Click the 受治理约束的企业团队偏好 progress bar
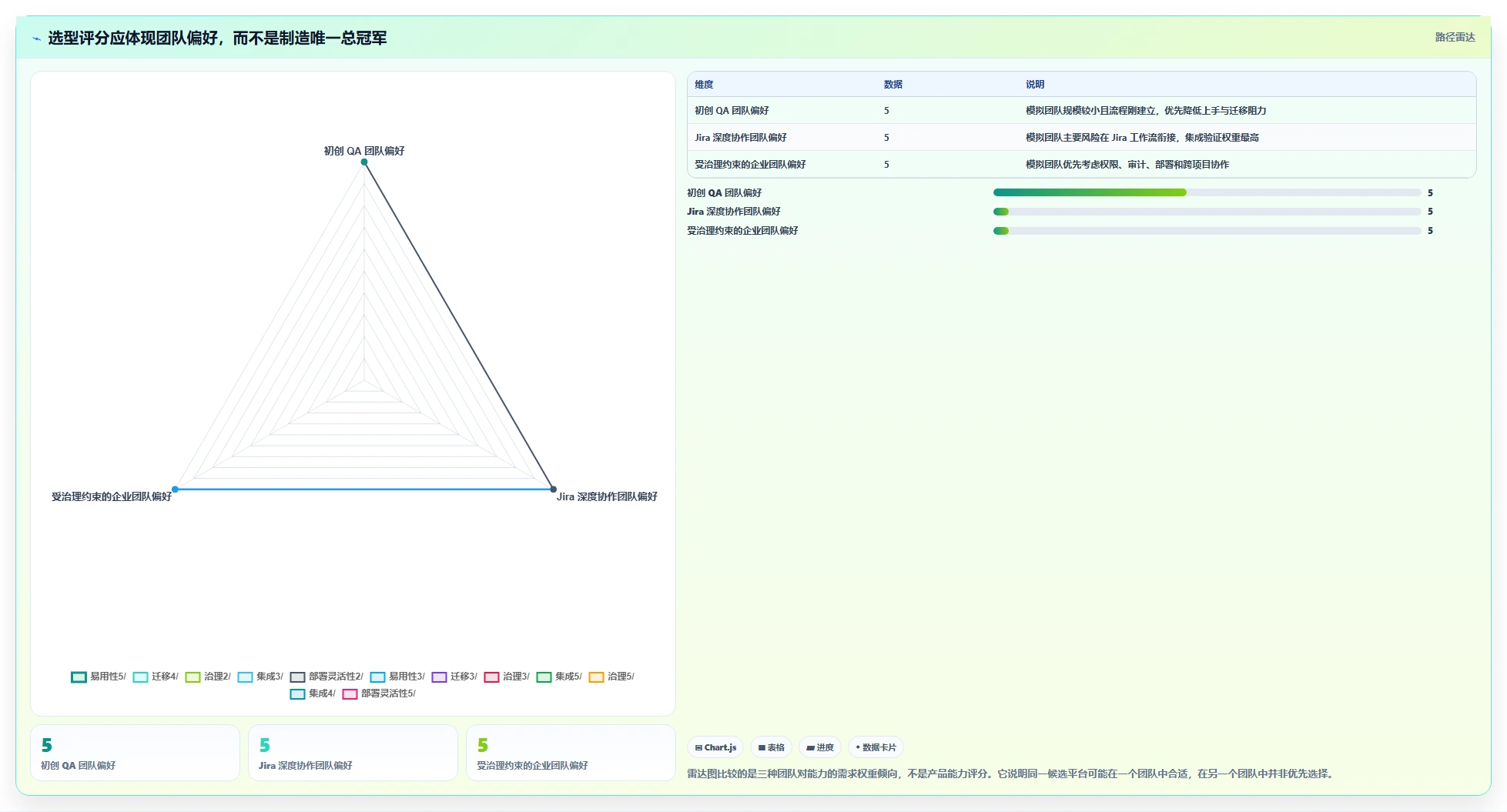This screenshot has height=812, width=1507. point(1207,231)
